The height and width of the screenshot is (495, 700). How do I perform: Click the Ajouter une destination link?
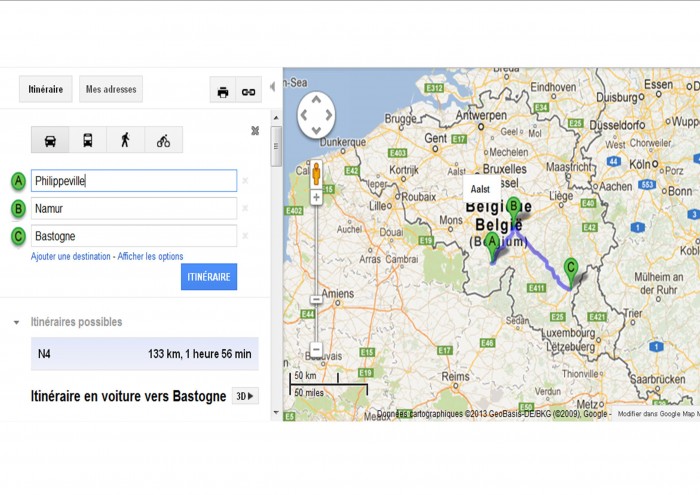coord(71,256)
